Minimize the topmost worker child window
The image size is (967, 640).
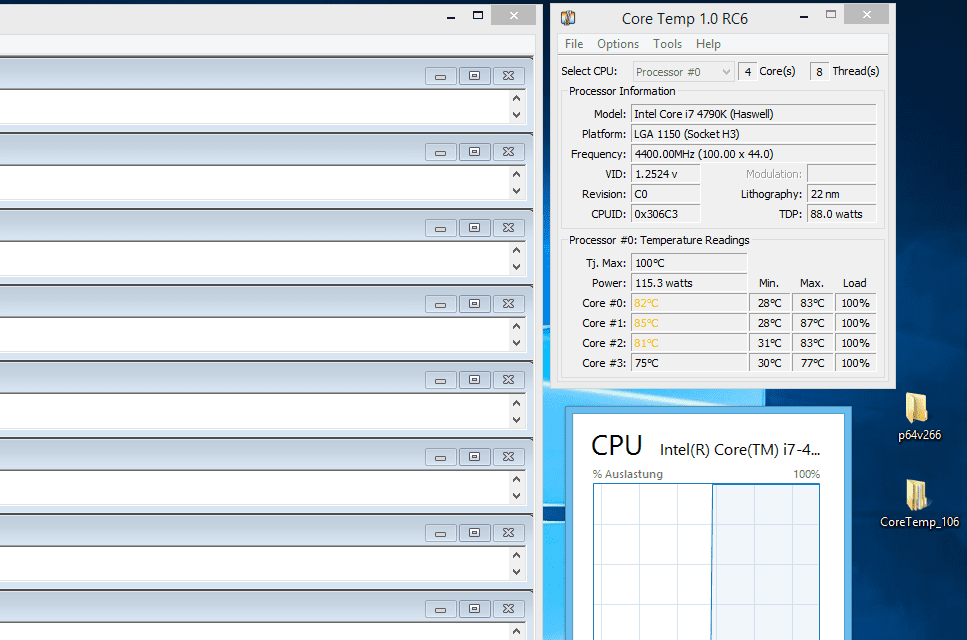pos(440,76)
